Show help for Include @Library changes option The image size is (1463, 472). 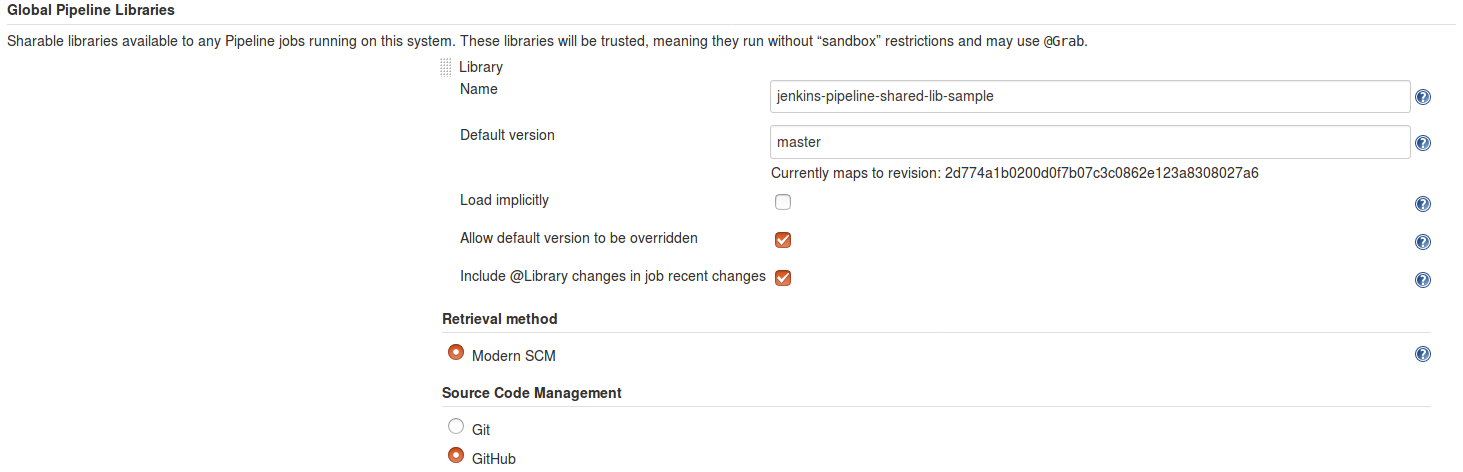[1423, 280]
